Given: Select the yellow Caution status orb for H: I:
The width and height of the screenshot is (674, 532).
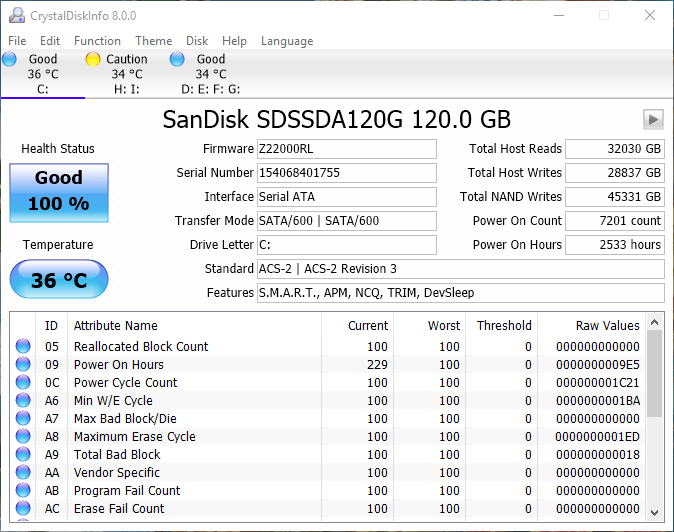Looking at the screenshot, I should click(93, 59).
